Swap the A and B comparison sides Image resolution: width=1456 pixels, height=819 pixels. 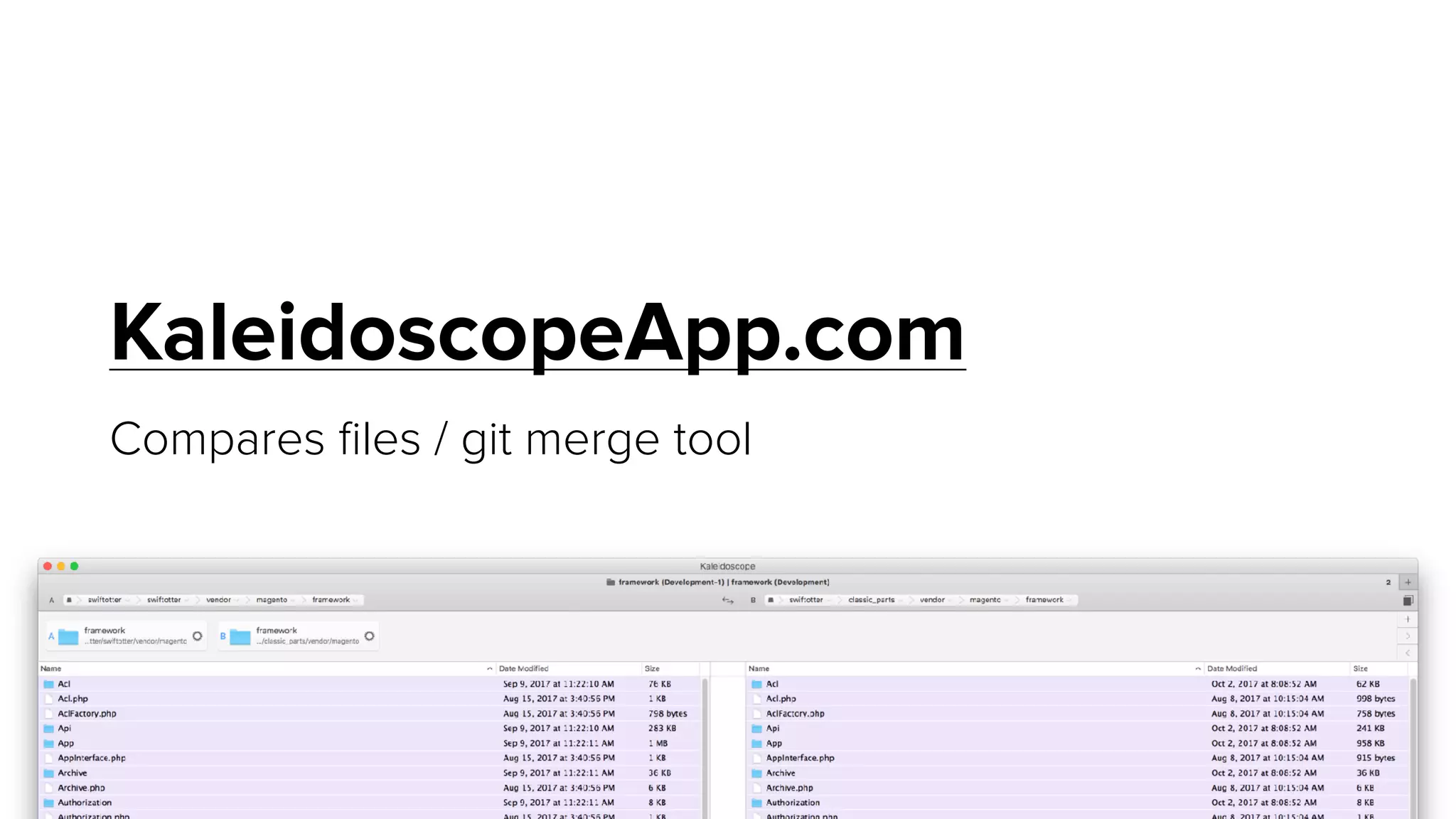pyautogui.click(x=727, y=601)
